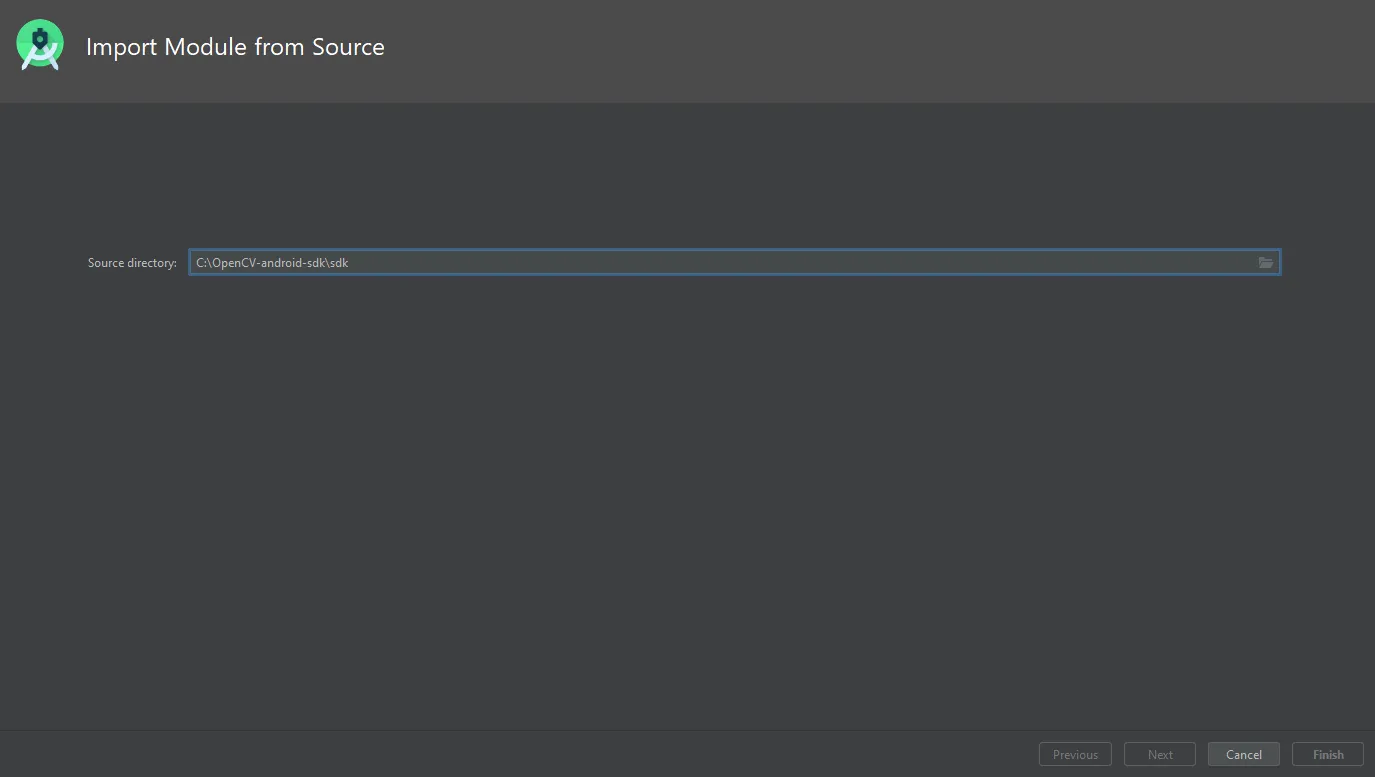The image size is (1375, 777).
Task: Click the "Source directory:" label
Action: [132, 263]
